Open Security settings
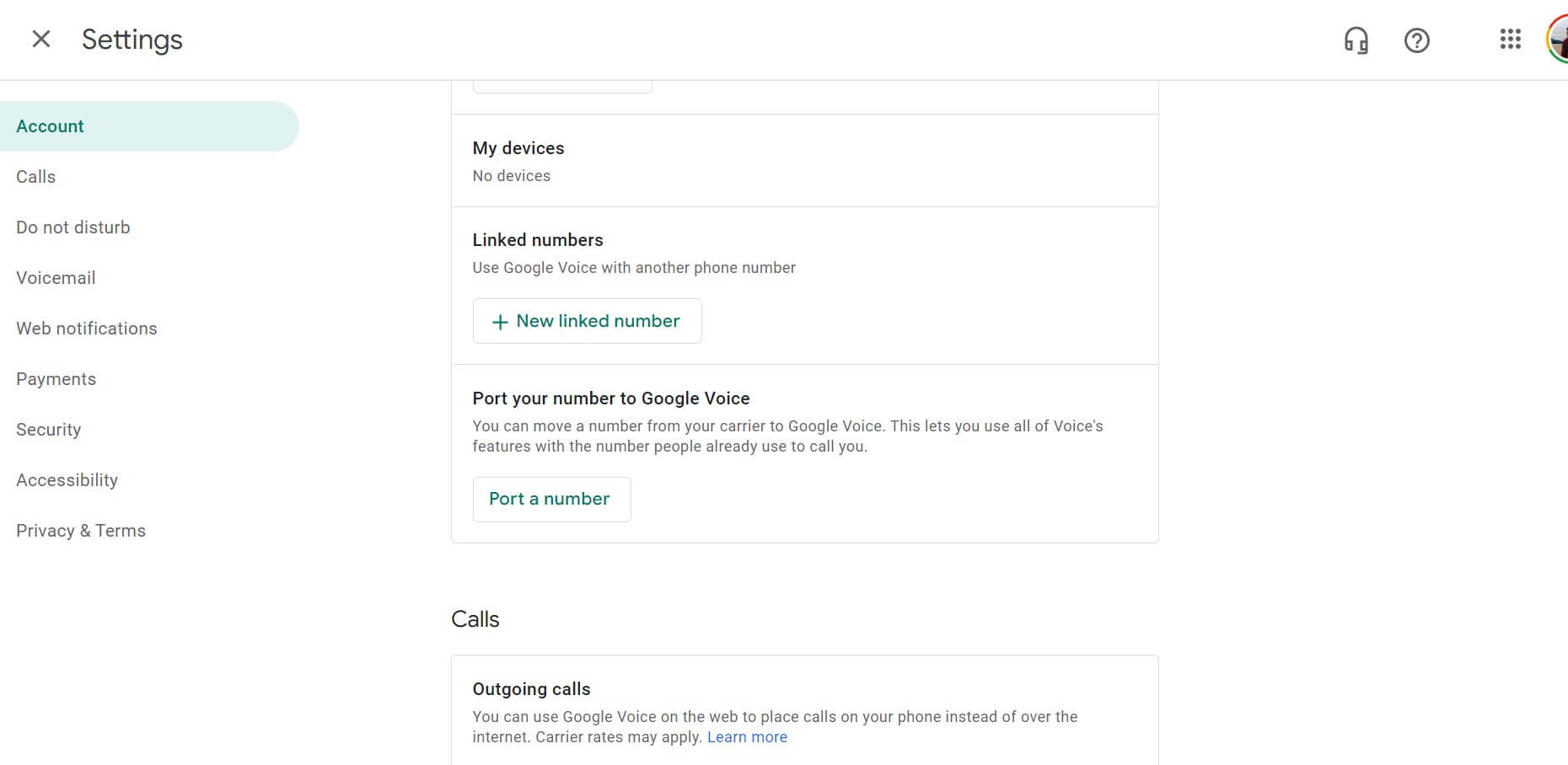1568x765 pixels. (x=49, y=430)
